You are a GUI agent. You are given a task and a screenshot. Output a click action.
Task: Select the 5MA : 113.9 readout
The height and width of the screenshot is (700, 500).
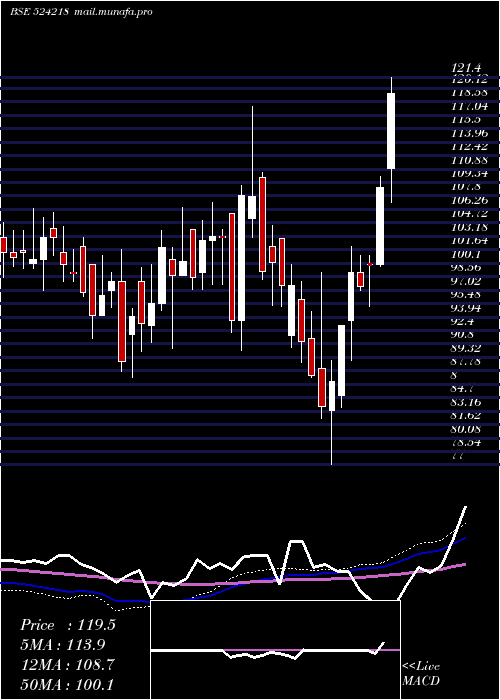tap(63, 645)
